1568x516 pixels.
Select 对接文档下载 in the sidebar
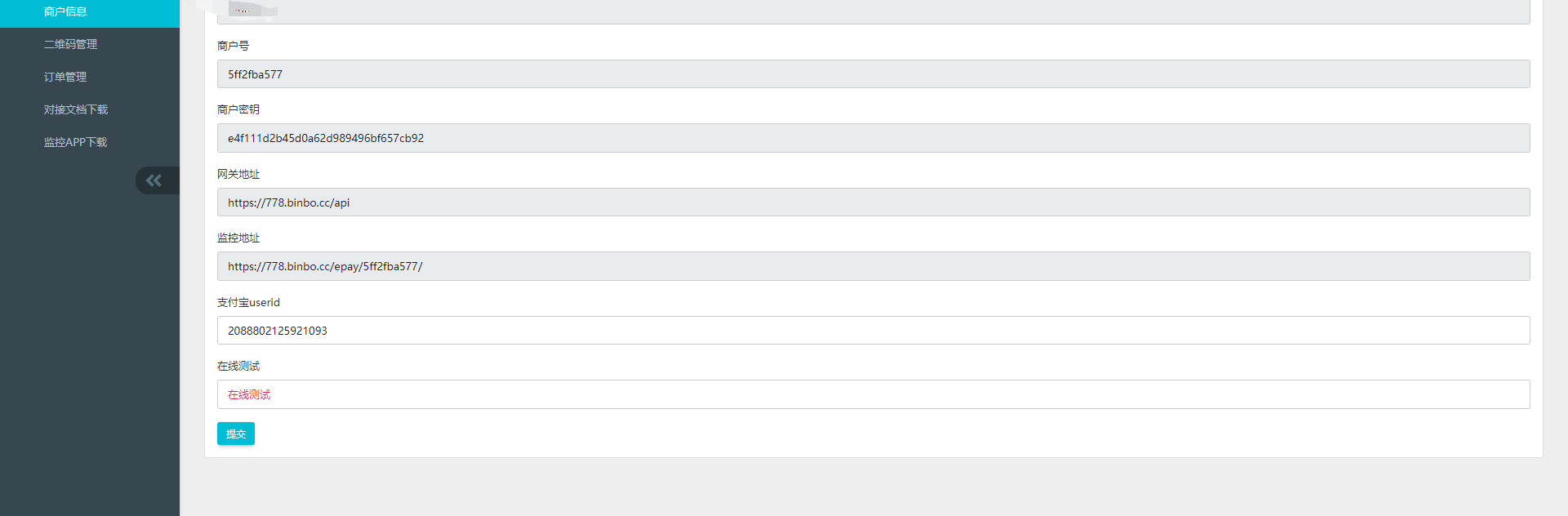pyautogui.click(x=76, y=109)
